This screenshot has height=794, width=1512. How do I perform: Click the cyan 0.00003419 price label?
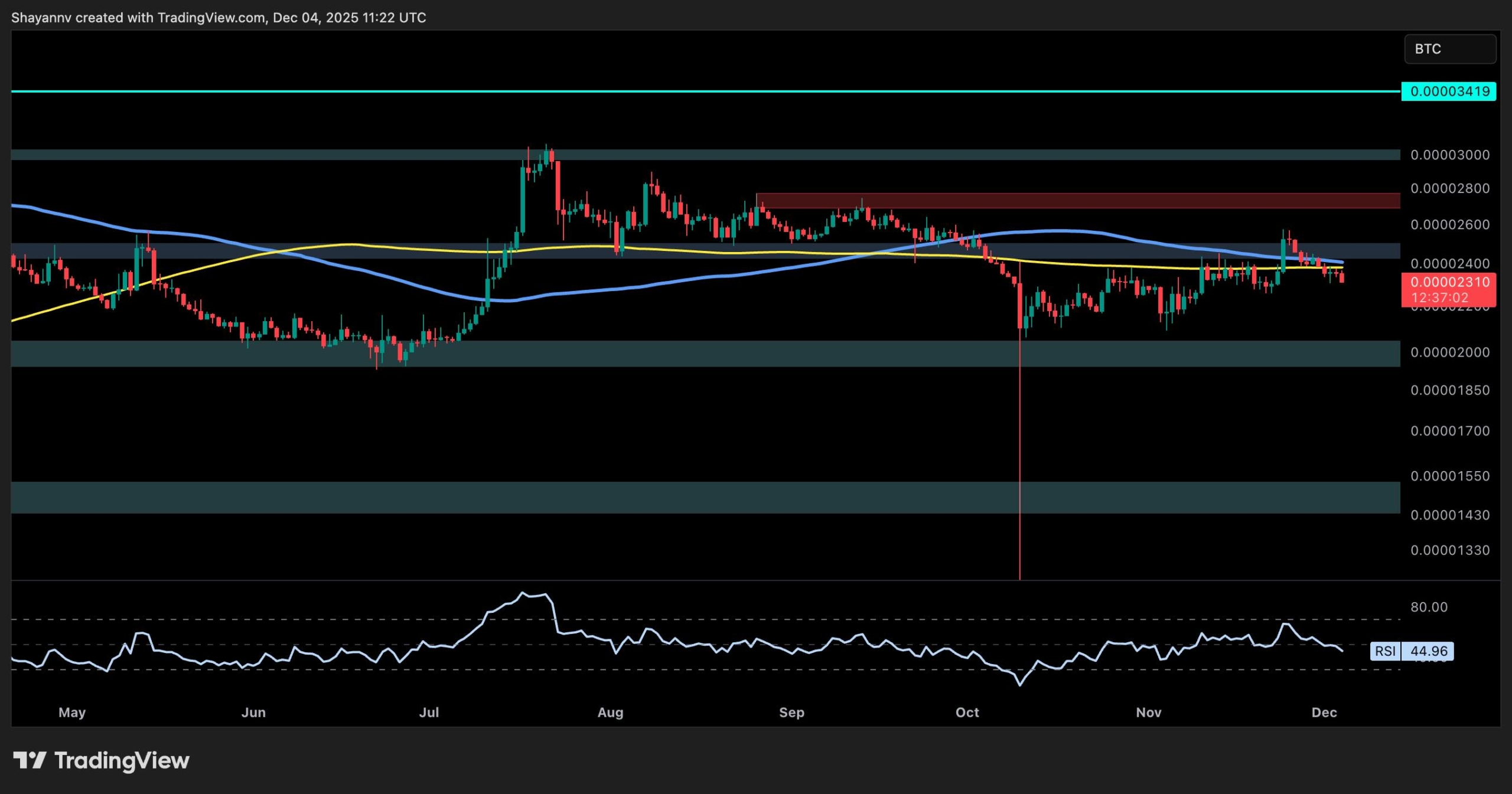(1448, 92)
